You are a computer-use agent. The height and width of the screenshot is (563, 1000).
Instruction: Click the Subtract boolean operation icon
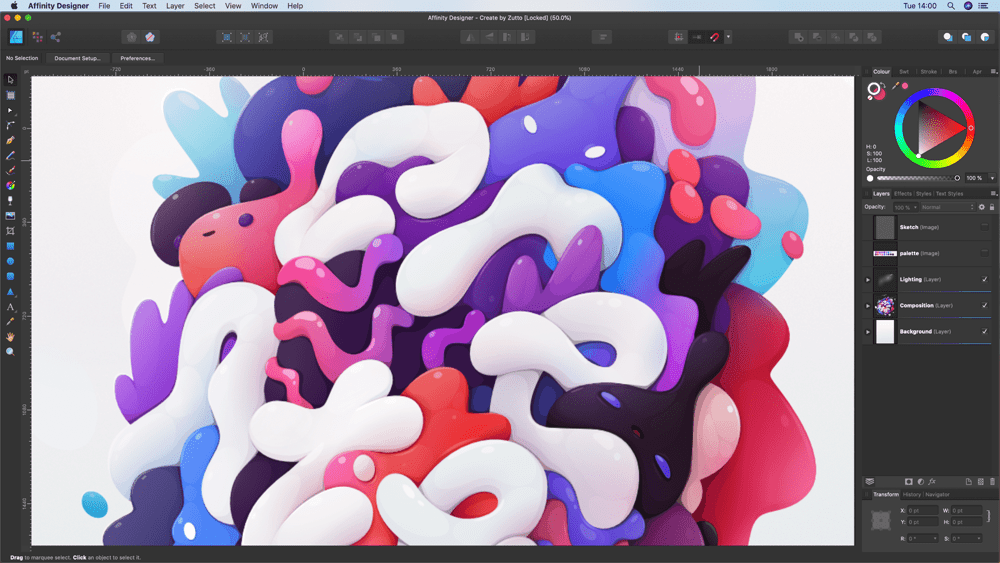[817, 37]
